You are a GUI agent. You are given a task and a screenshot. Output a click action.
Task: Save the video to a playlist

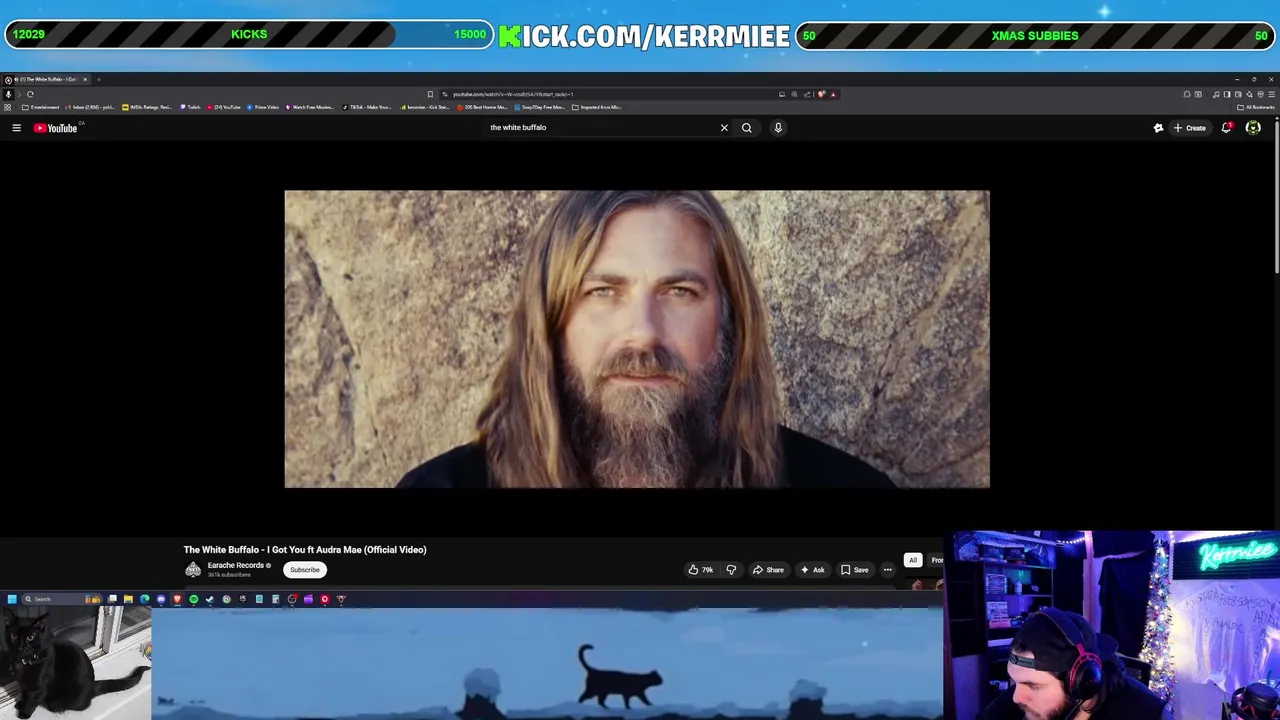854,570
